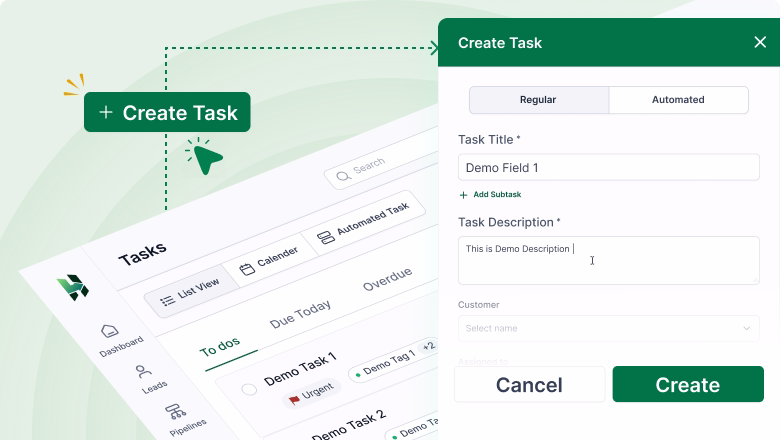Switch to the Automated task tab
The image size is (780, 440).
[x=678, y=100]
